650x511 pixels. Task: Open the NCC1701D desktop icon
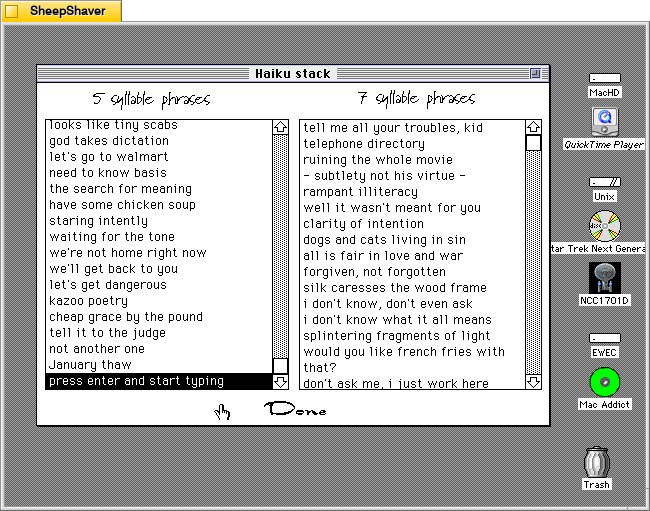(x=604, y=277)
